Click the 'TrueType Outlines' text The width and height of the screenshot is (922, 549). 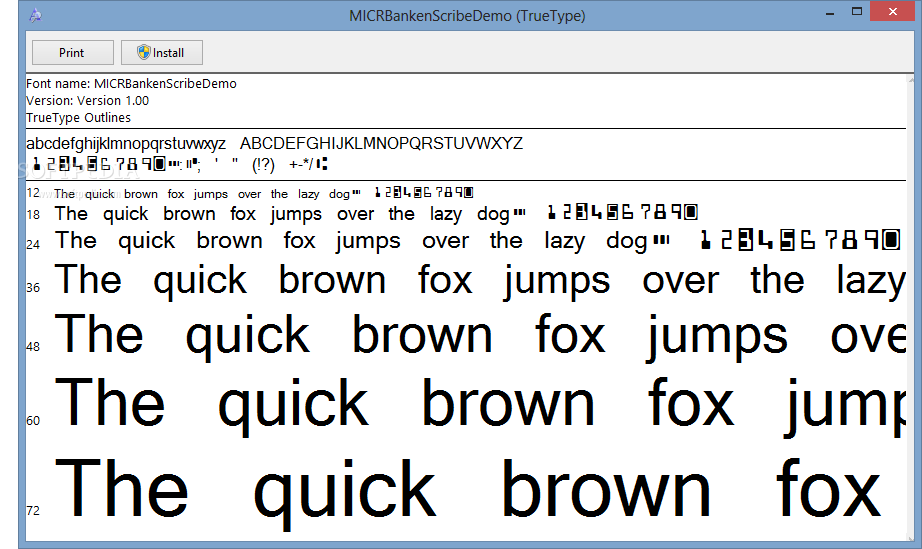coord(78,118)
